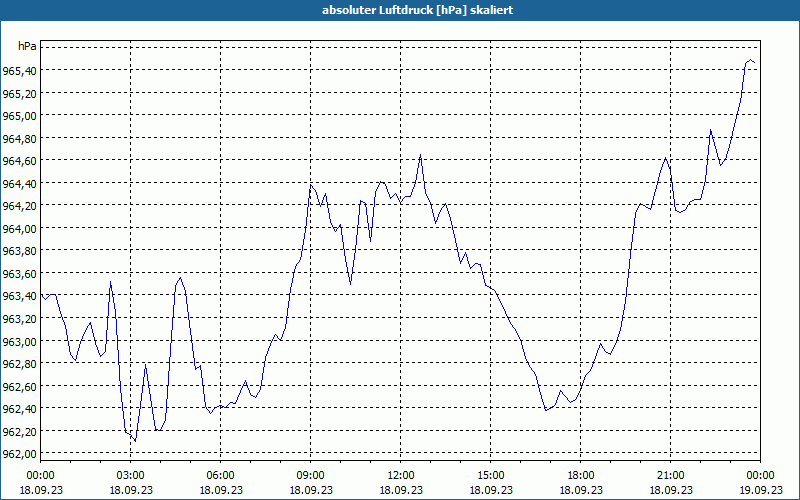The image size is (800, 500).
Task: Click the 963,80 y-axis label
Action: coord(19,251)
